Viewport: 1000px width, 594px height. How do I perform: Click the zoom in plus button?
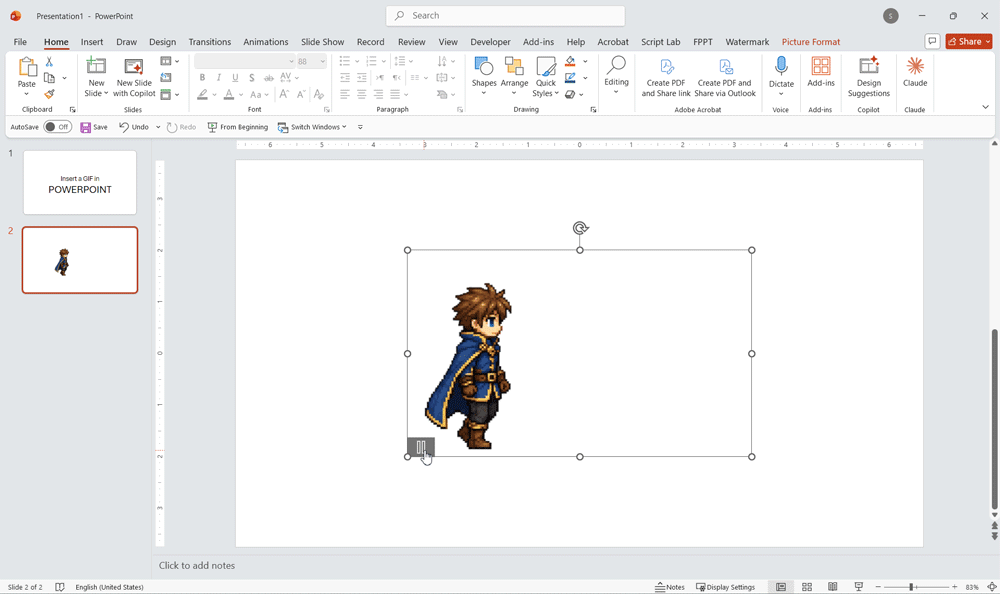954,587
